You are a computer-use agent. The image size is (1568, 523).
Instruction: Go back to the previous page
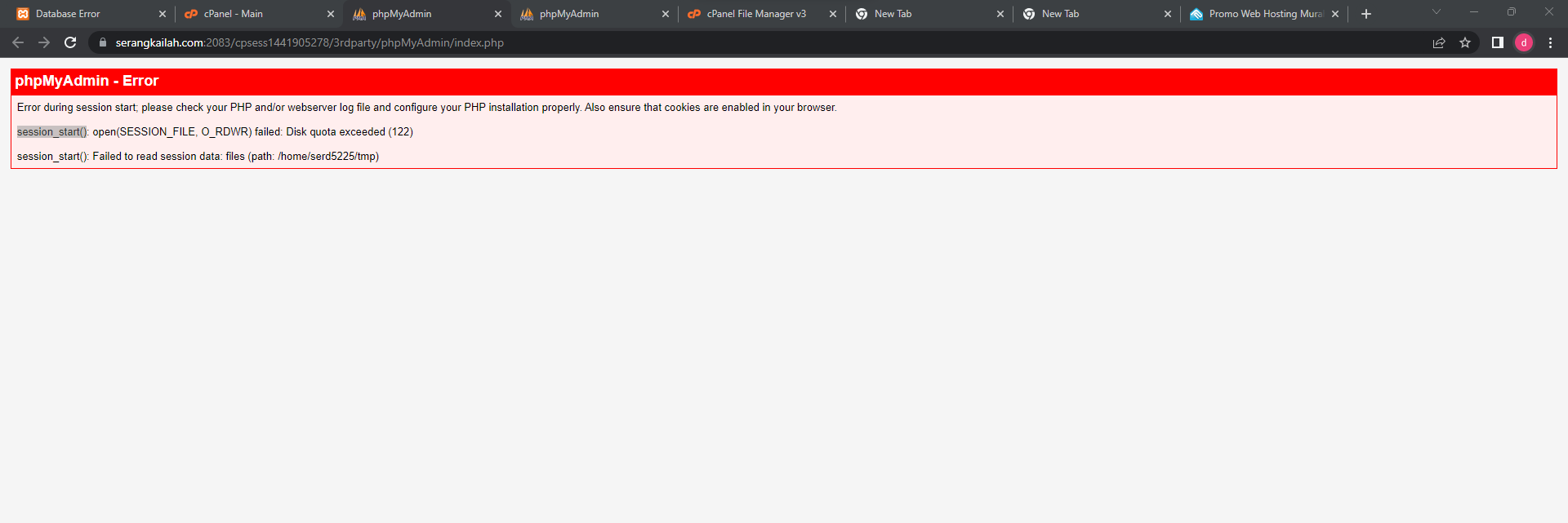pos(18,42)
